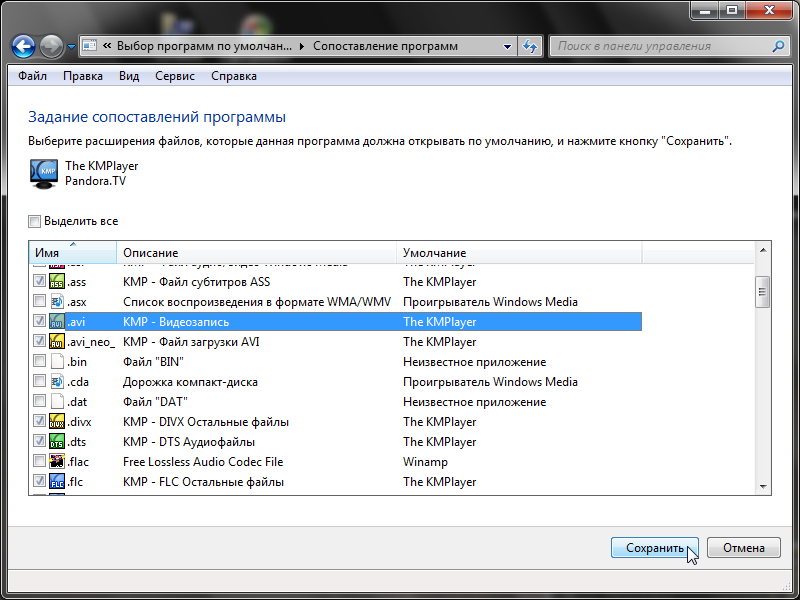
Task: Click Файл "DAT" description cell
Action: [155, 402]
